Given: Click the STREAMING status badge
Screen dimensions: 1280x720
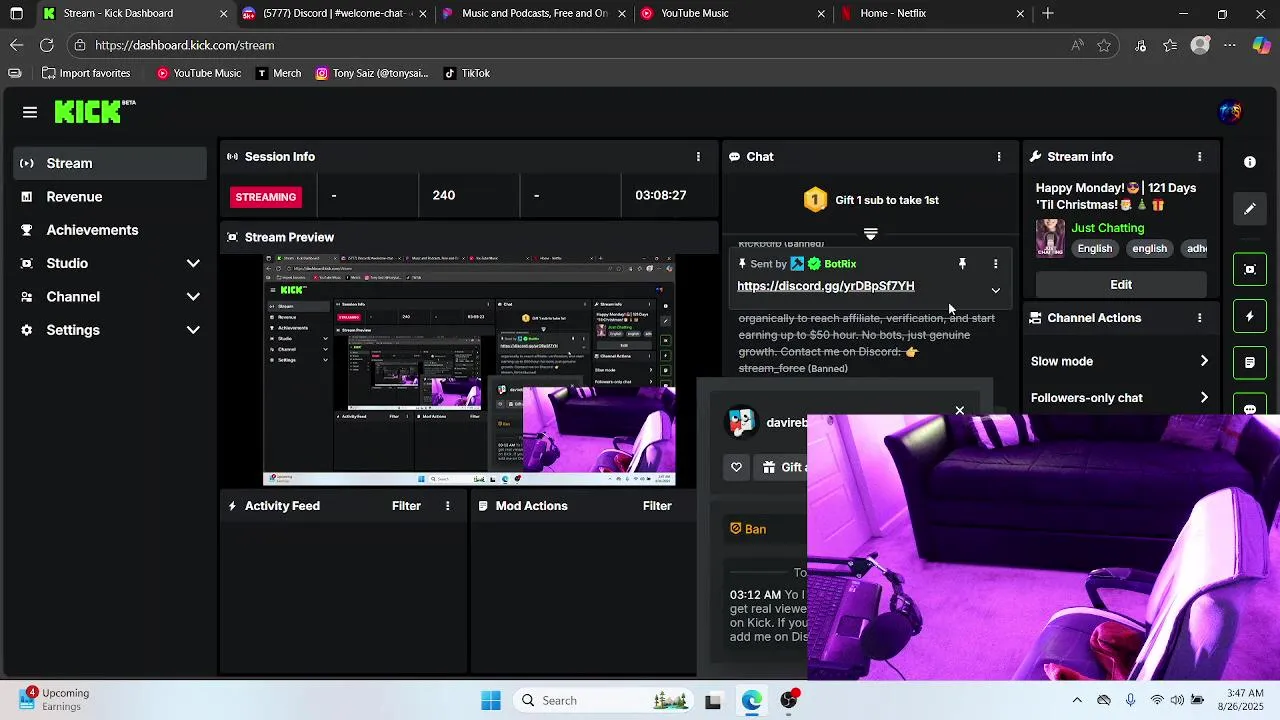Looking at the screenshot, I should 266,197.
